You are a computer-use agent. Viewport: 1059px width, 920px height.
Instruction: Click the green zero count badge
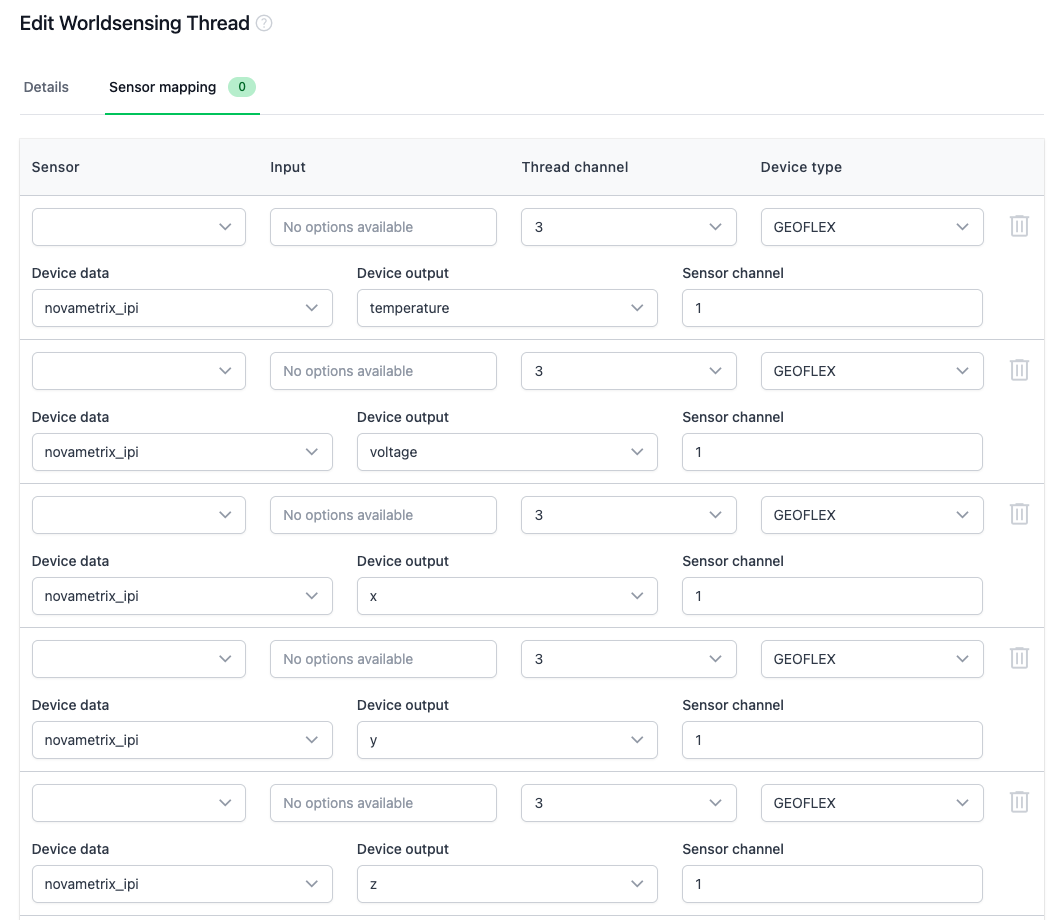(x=241, y=87)
